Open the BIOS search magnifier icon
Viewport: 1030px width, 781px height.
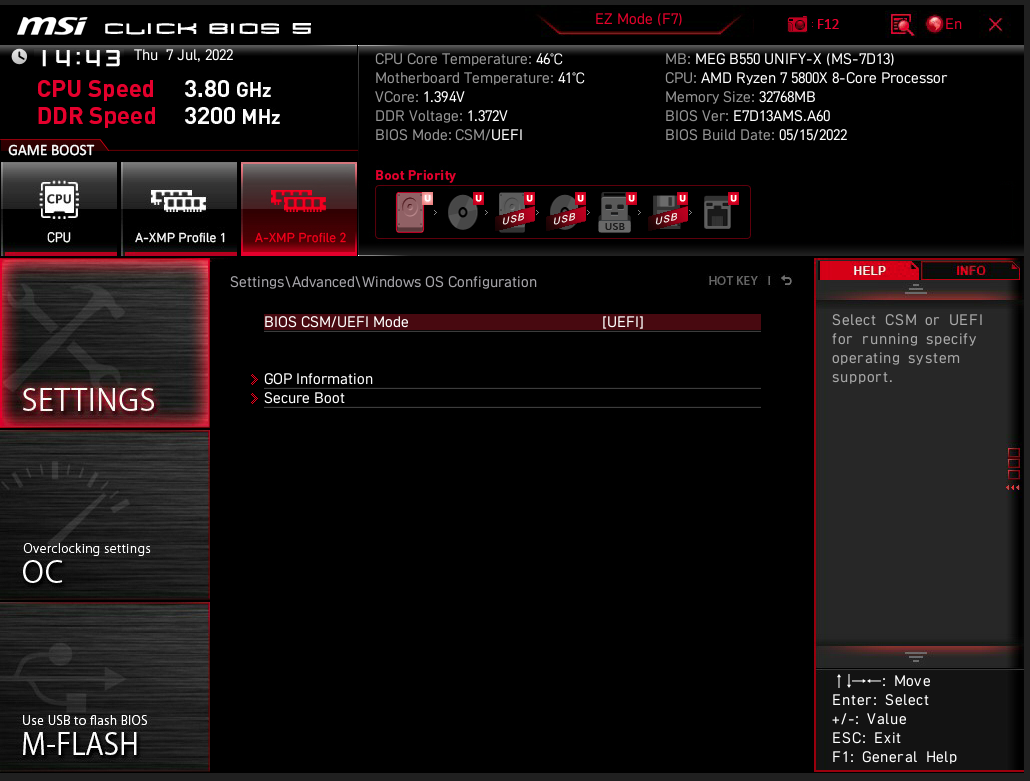click(x=902, y=25)
